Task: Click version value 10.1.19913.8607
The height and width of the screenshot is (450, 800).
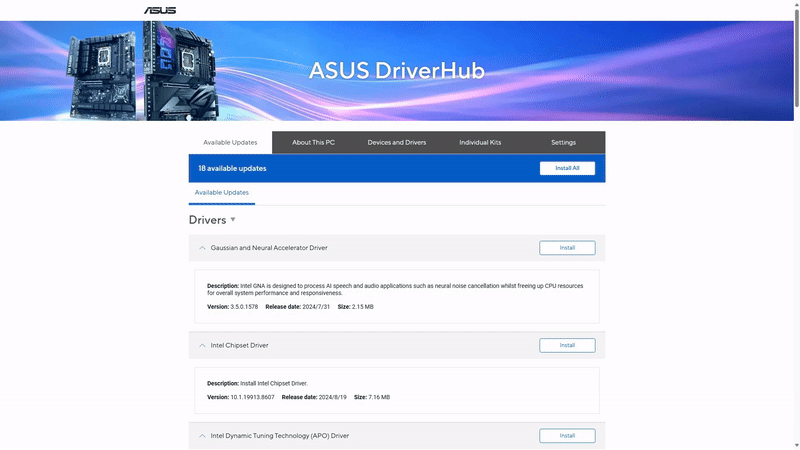Action: point(252,397)
